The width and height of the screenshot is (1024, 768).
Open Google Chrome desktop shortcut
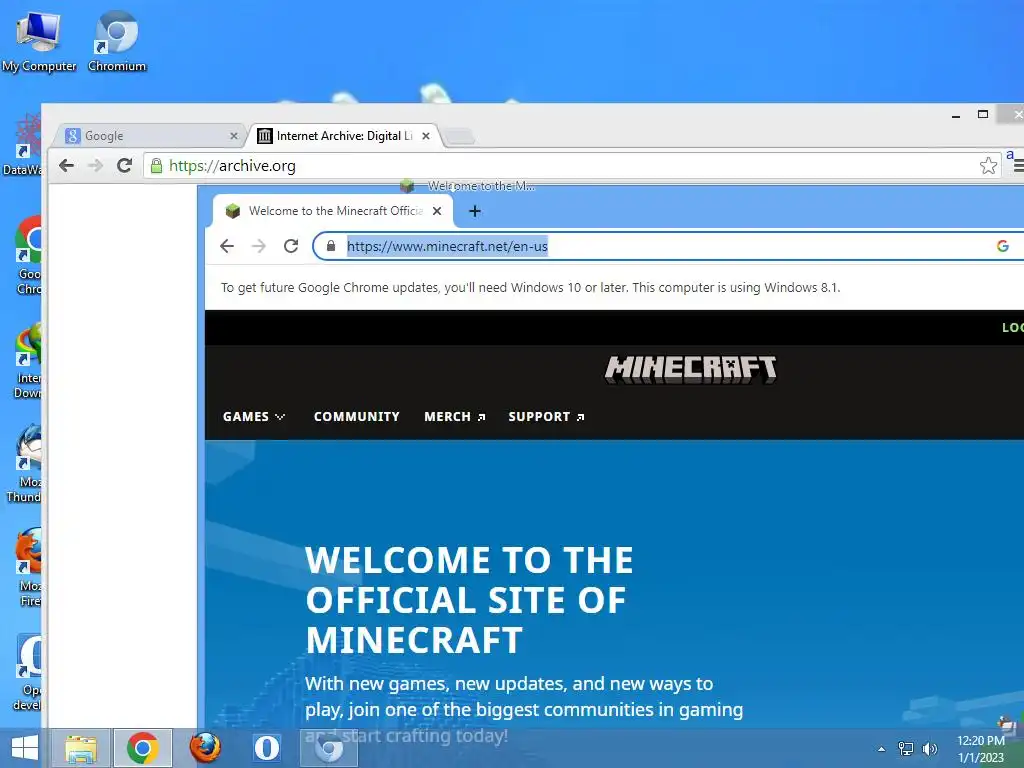click(29, 255)
